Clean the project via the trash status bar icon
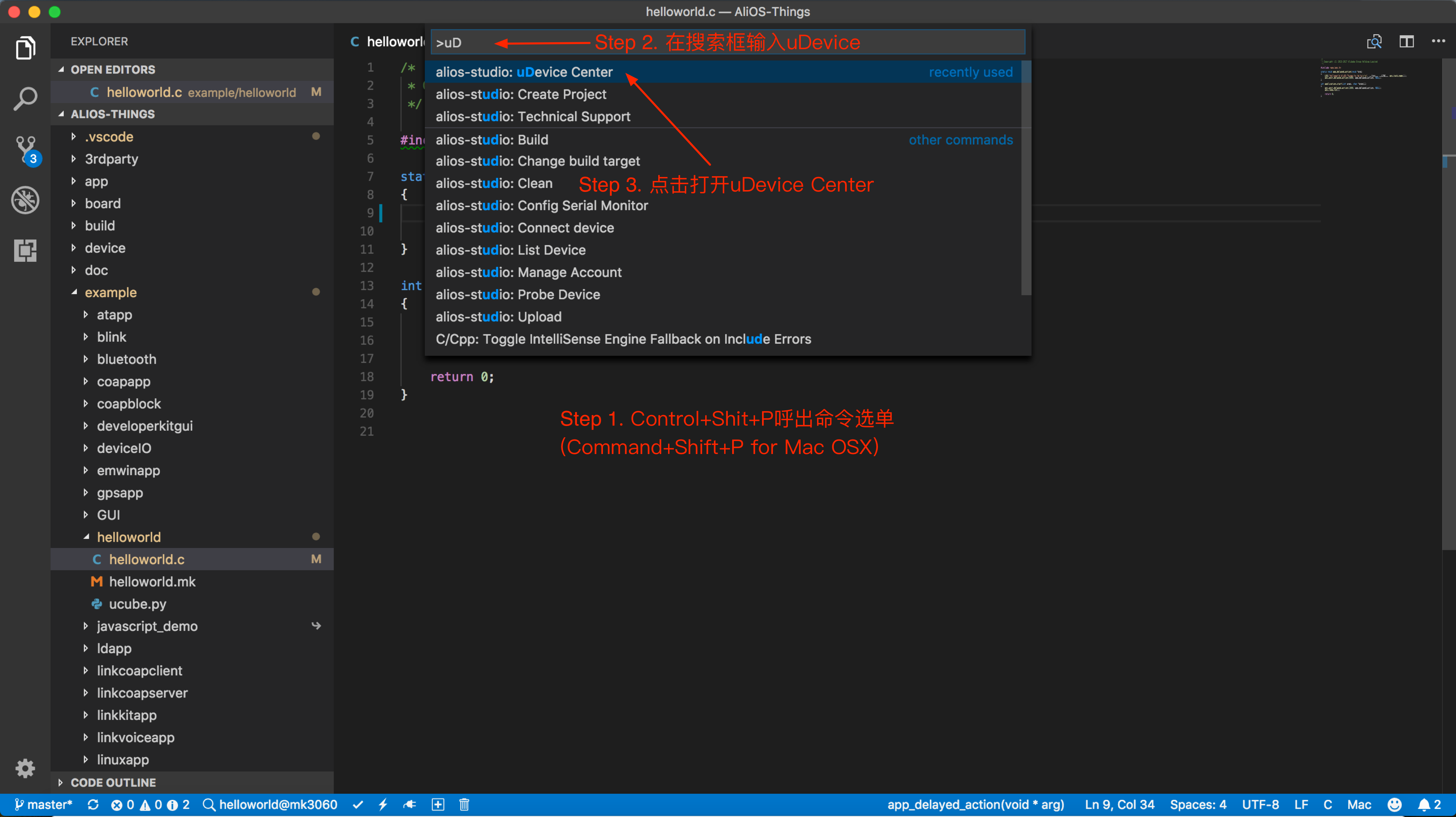1456x817 pixels. (463, 804)
